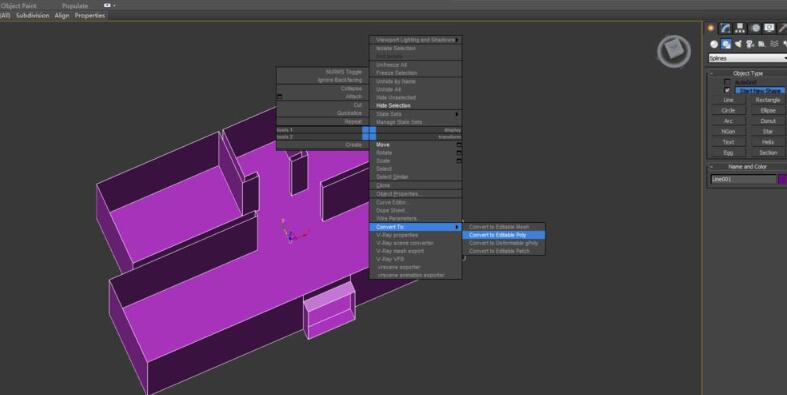Open the Motion tab in command panel
Screen dimensions: 787x395
(x=755, y=28)
